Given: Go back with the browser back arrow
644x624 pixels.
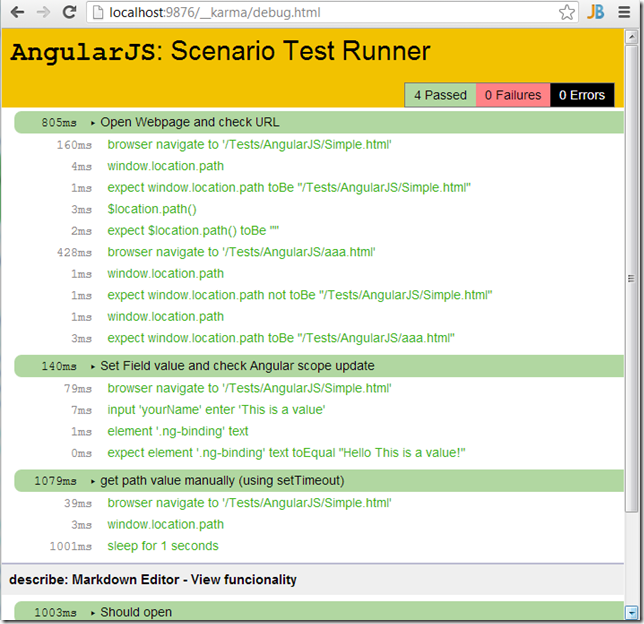Looking at the screenshot, I should (x=17, y=12).
